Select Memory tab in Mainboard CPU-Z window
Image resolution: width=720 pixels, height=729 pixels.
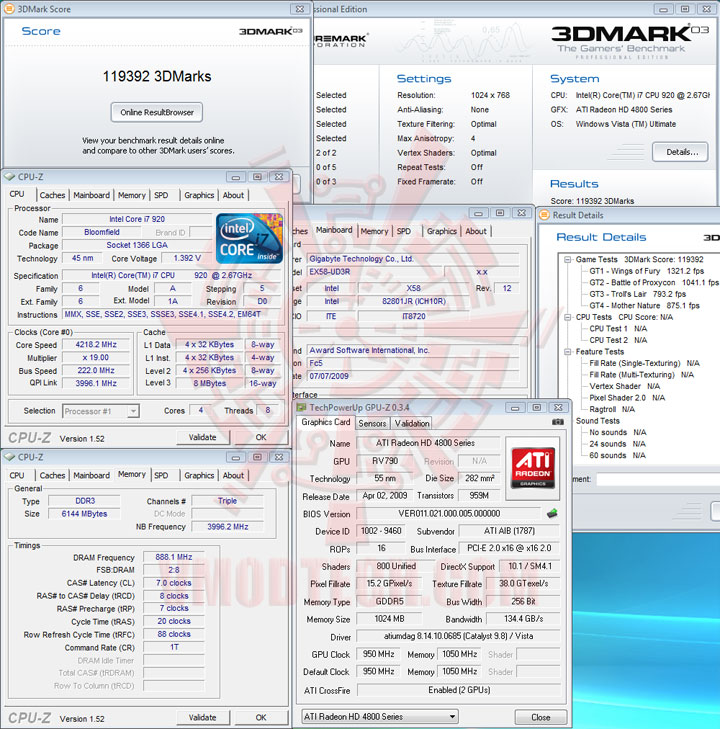coord(374,231)
